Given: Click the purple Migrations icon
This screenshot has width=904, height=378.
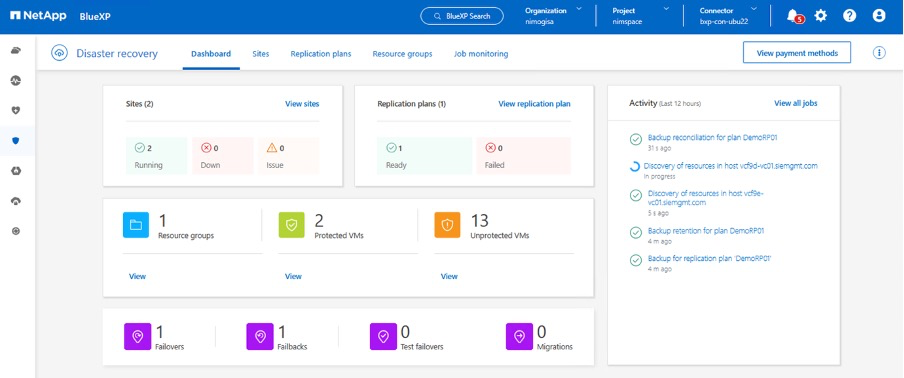Looking at the screenshot, I should point(519,337).
